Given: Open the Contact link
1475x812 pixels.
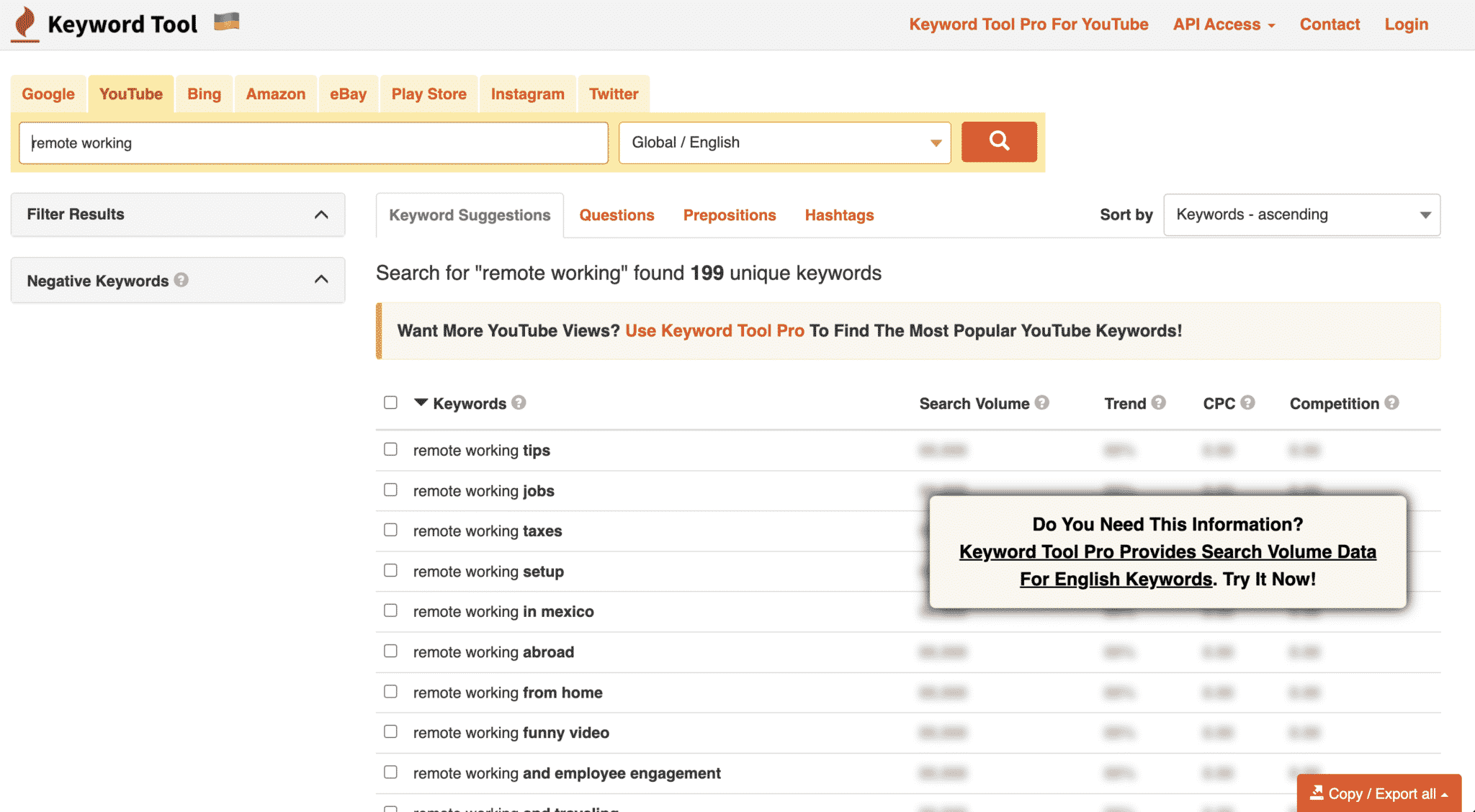Looking at the screenshot, I should (1330, 24).
